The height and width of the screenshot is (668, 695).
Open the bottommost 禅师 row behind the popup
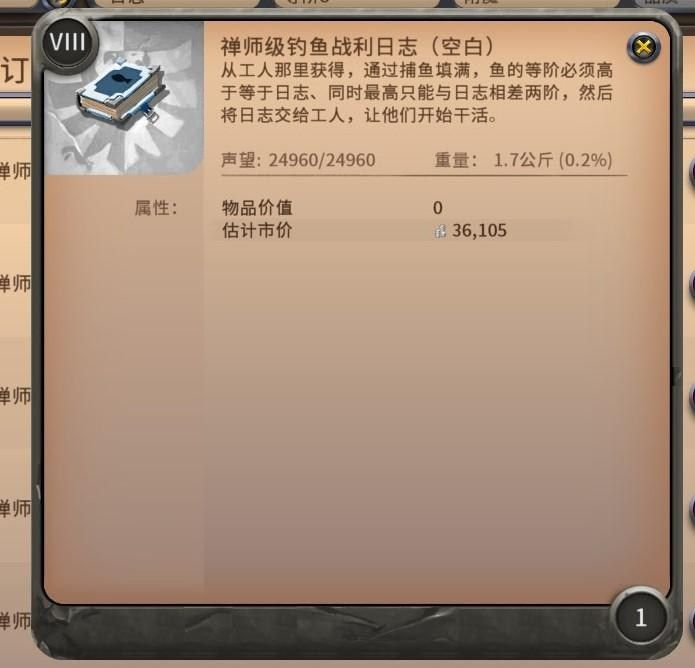16,621
